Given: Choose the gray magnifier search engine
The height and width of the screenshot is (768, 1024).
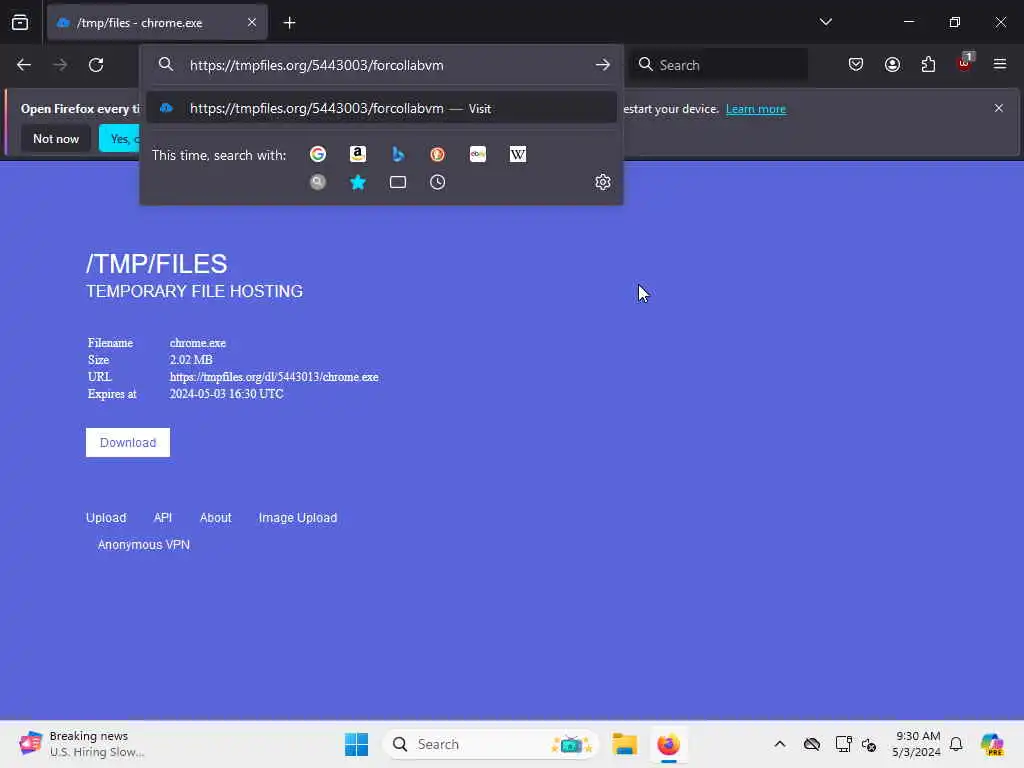Looking at the screenshot, I should click(x=318, y=182).
